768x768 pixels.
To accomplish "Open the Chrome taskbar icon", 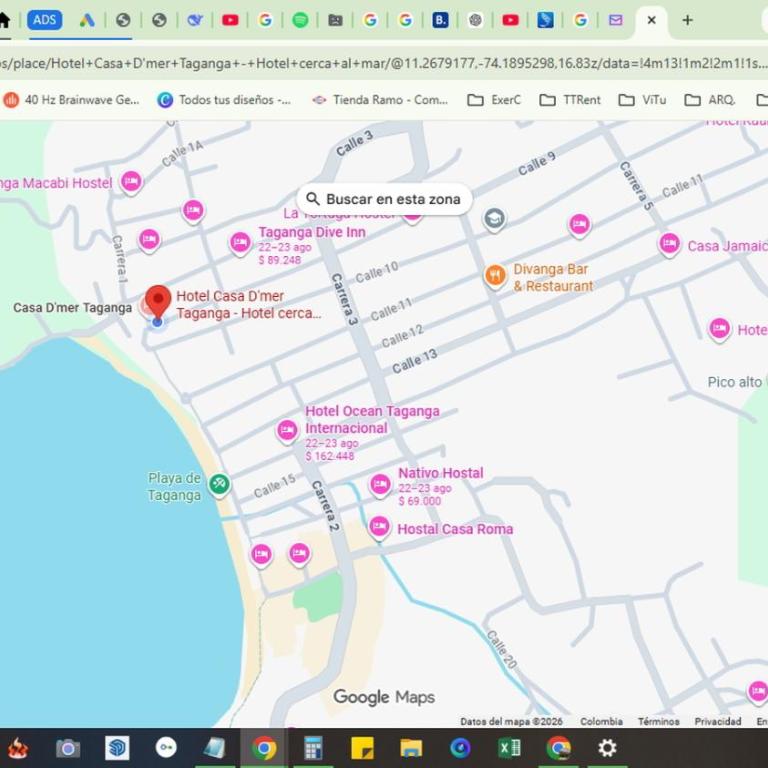I will click(264, 748).
